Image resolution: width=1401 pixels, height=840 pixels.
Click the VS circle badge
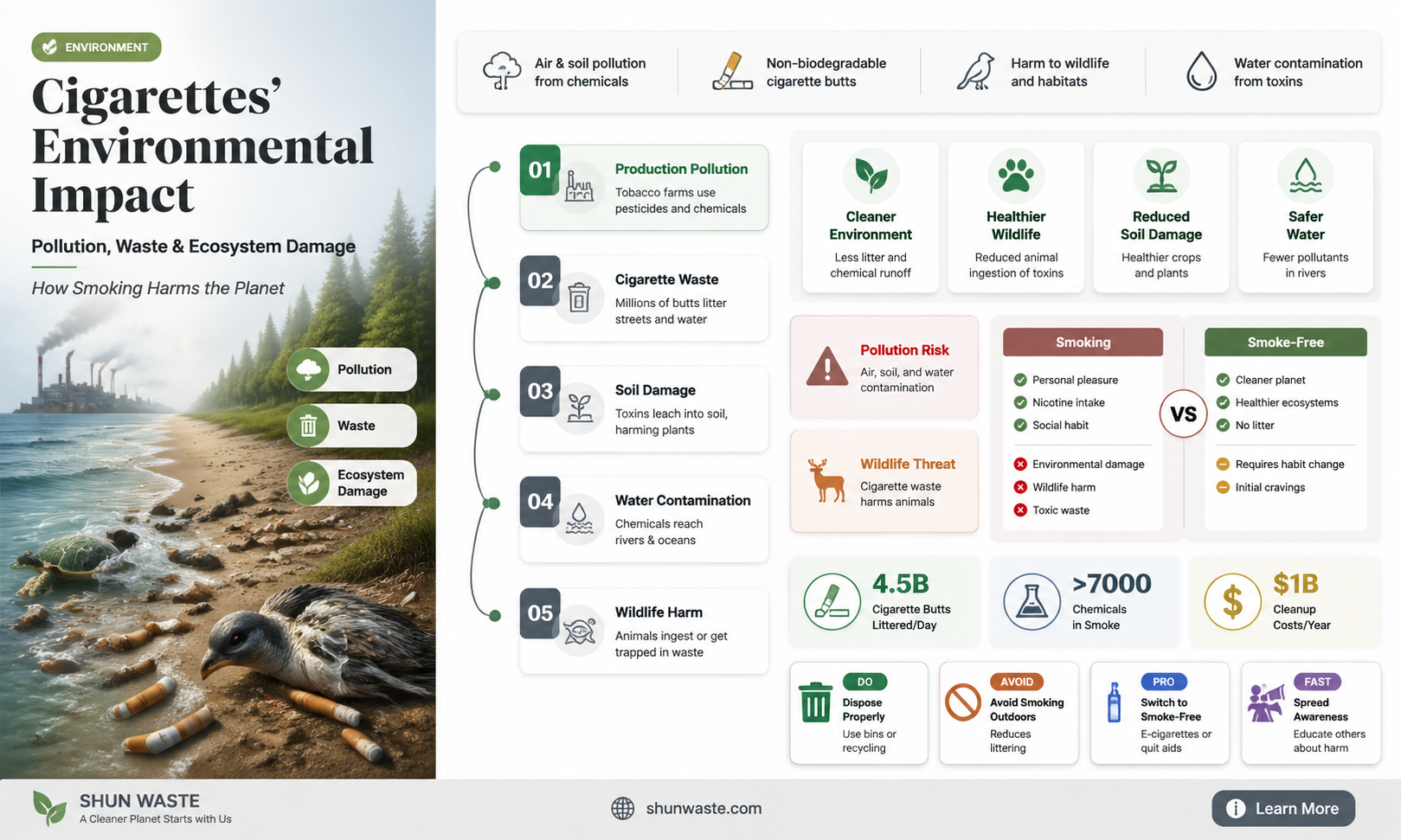click(x=1183, y=414)
